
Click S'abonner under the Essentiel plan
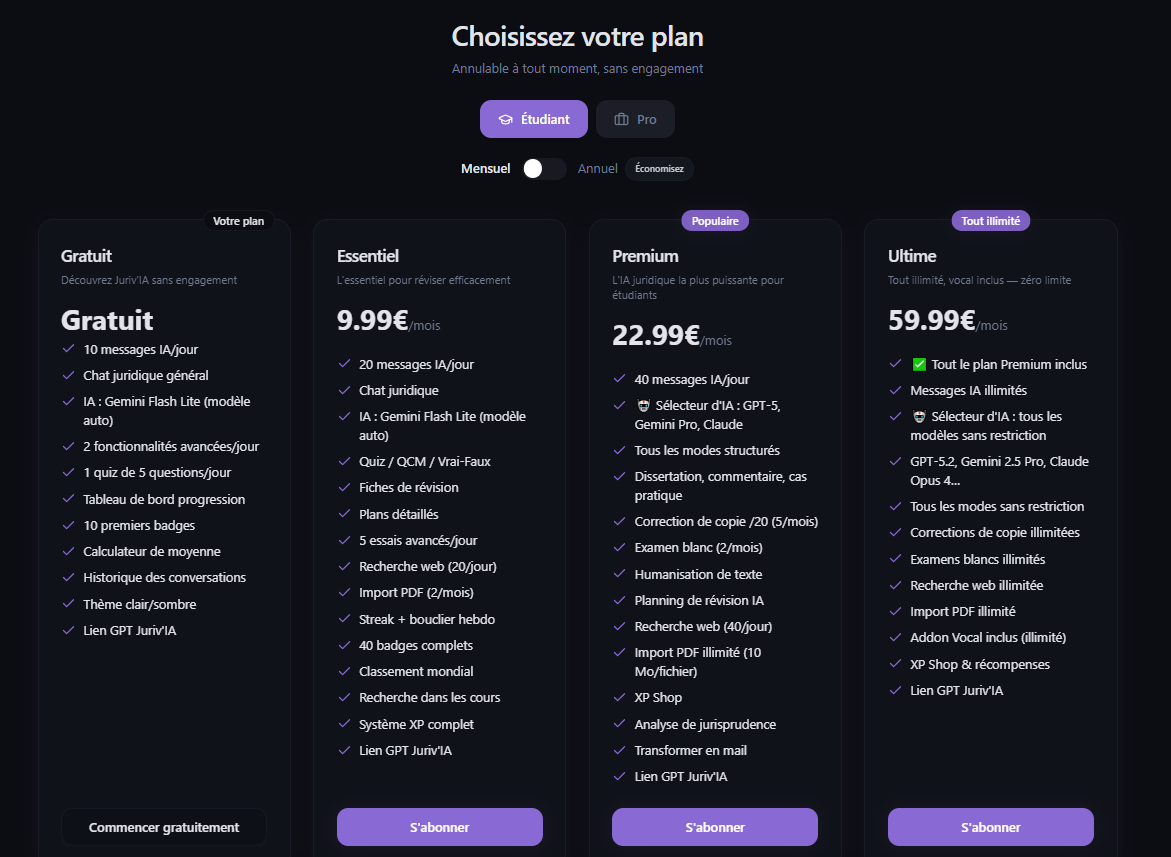point(439,827)
